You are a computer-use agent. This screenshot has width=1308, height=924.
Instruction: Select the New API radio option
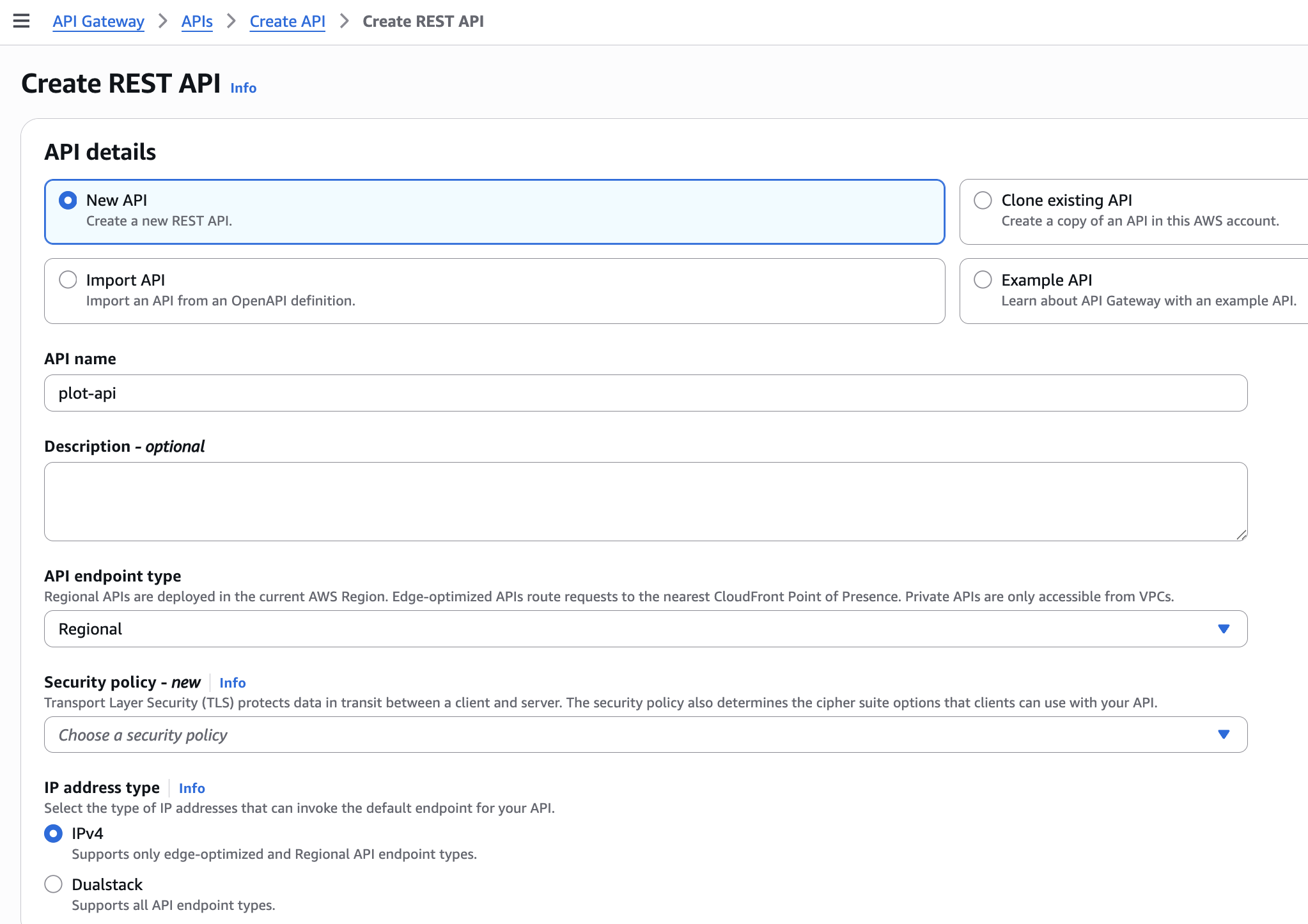click(x=68, y=200)
